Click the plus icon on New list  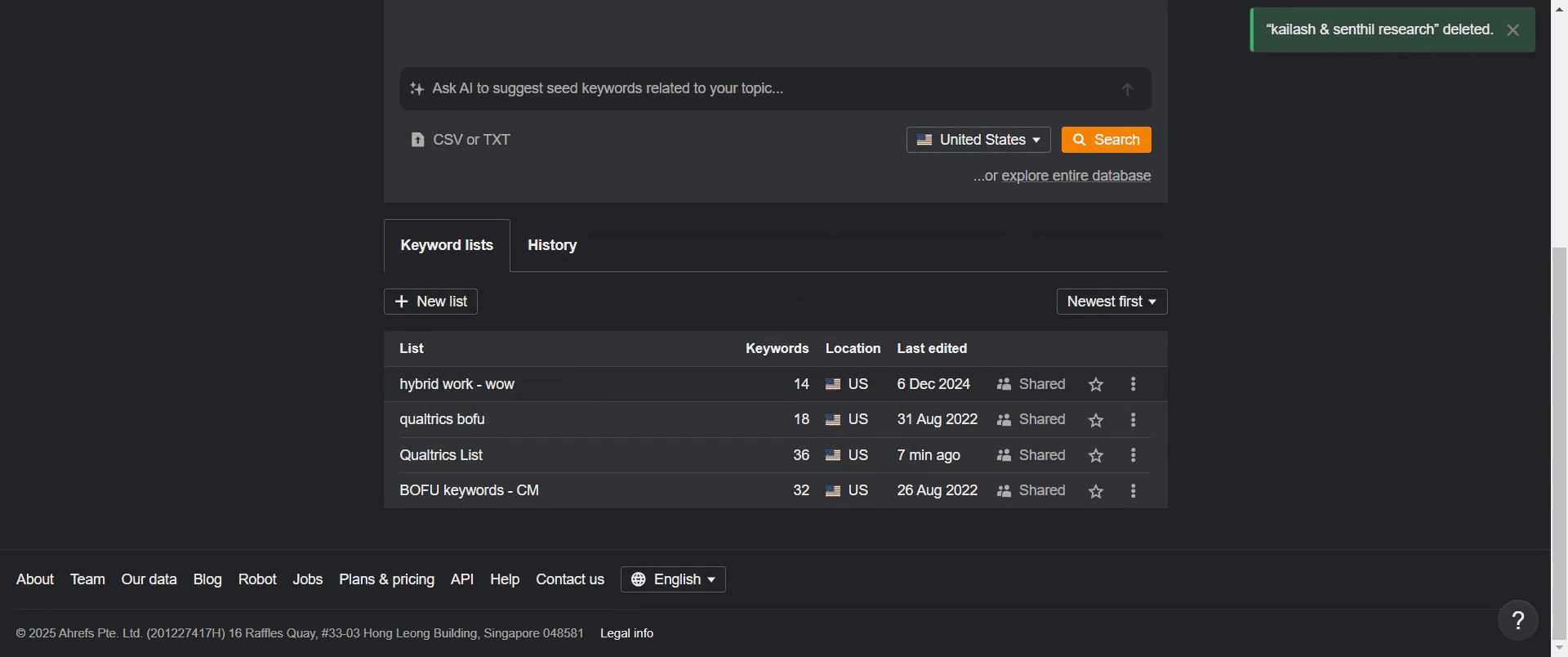click(401, 302)
